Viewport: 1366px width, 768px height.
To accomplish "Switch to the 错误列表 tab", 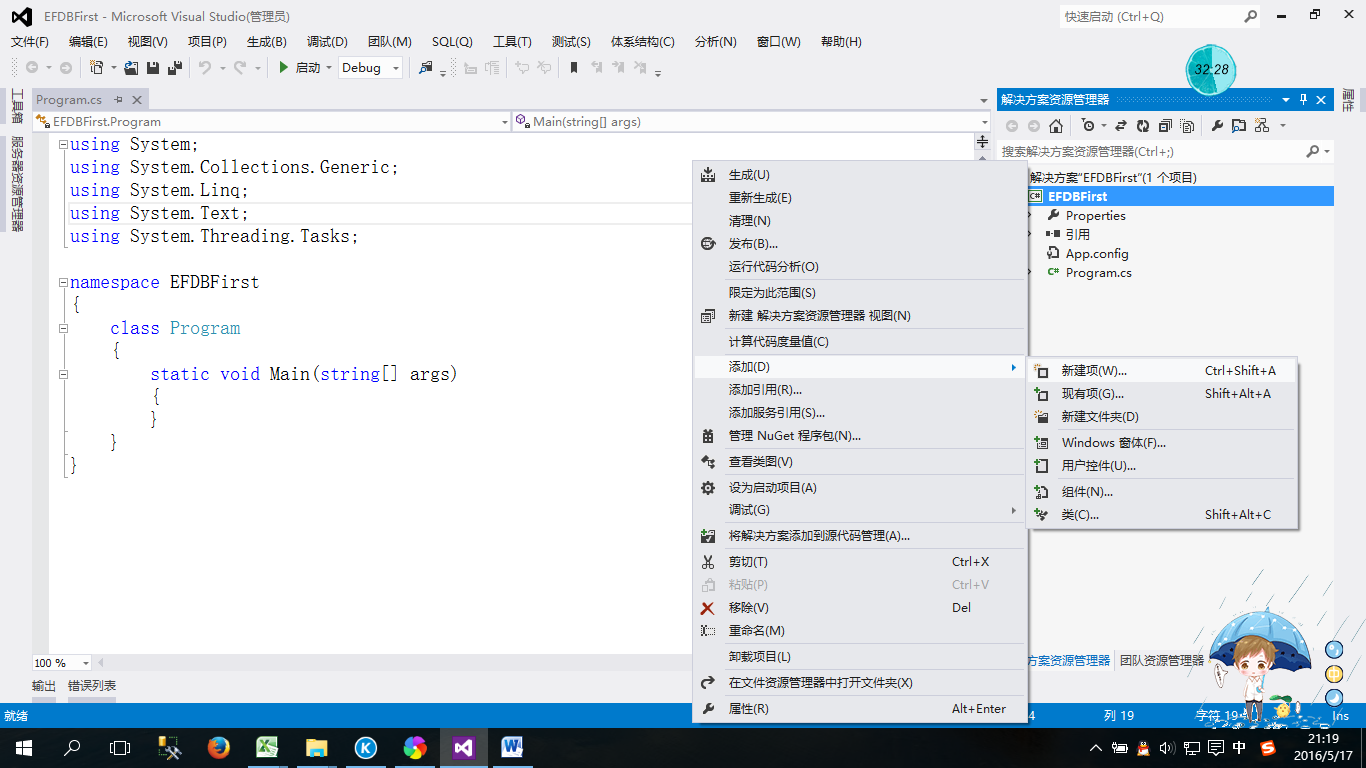I will tap(92, 685).
